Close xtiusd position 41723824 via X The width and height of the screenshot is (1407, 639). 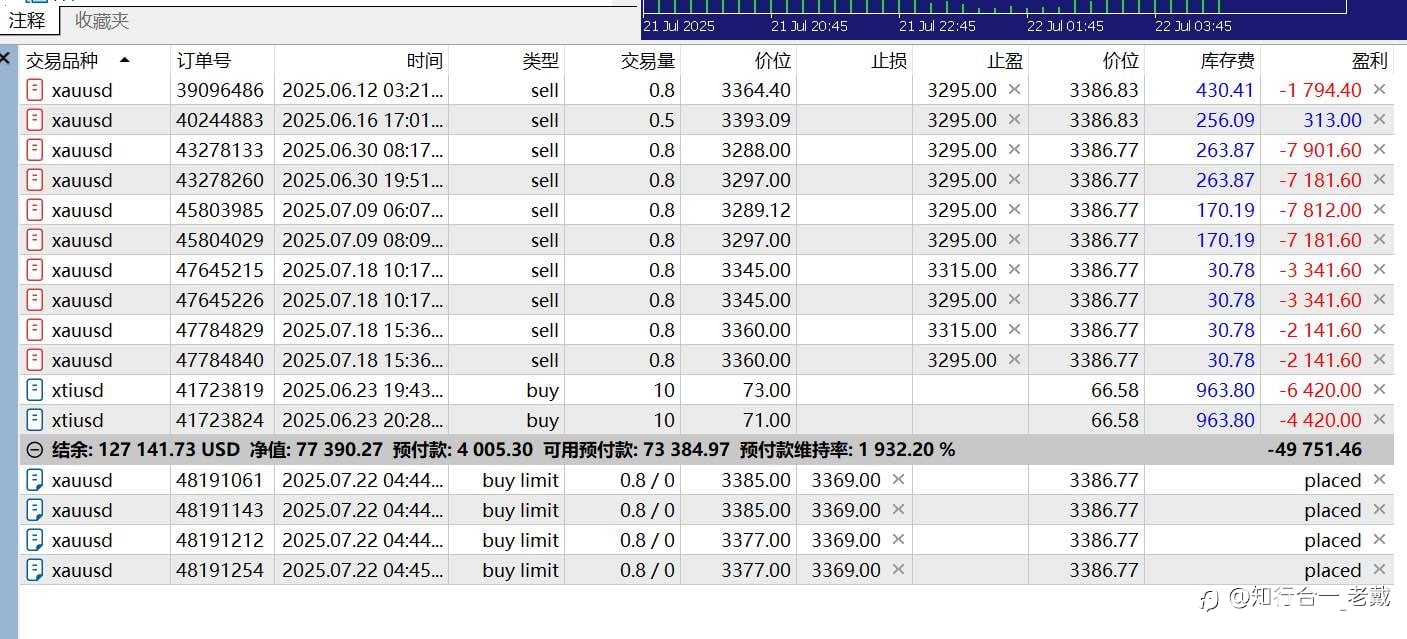point(1379,420)
